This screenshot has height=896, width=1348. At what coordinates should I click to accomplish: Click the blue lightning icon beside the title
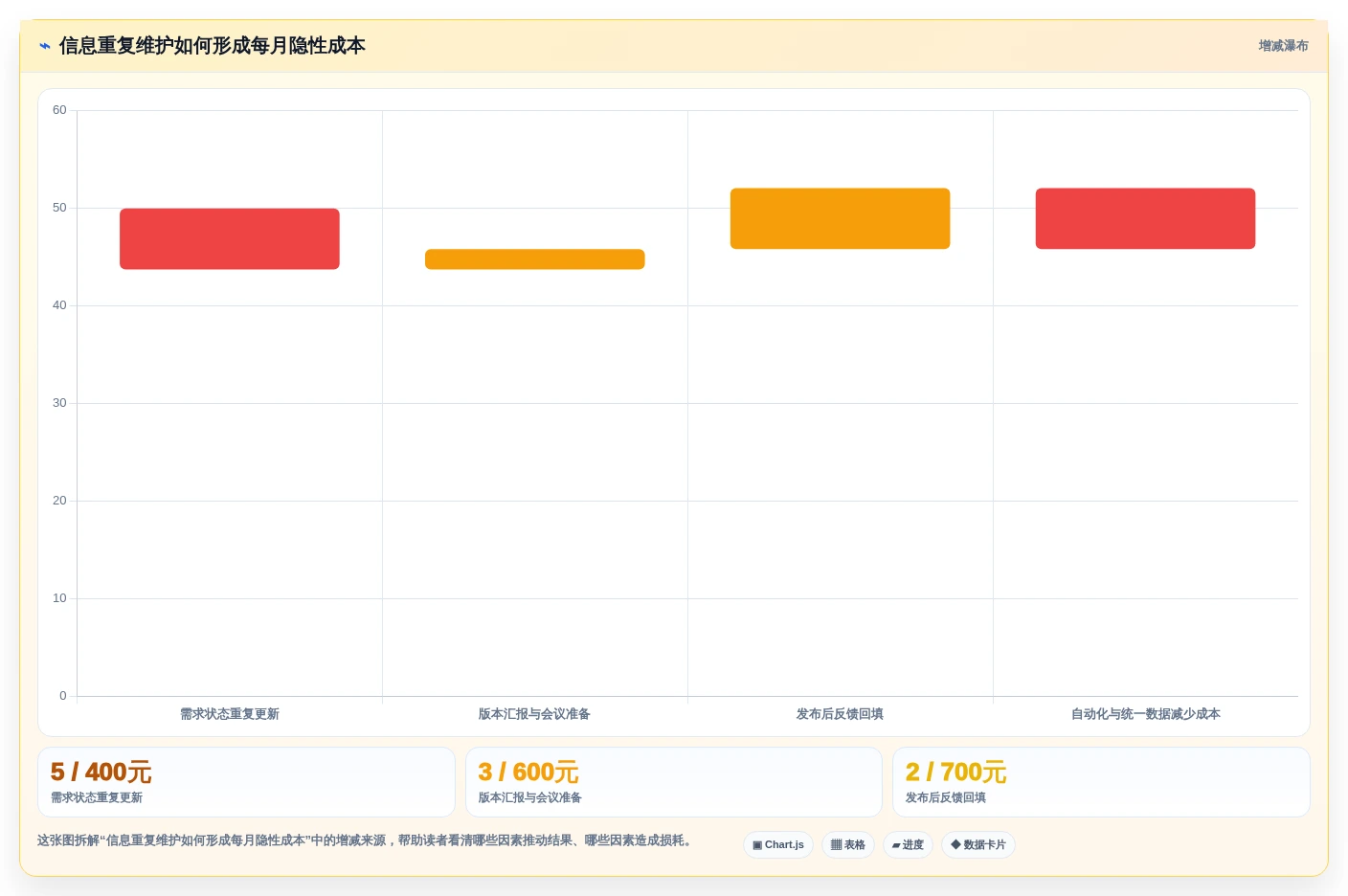(45, 46)
